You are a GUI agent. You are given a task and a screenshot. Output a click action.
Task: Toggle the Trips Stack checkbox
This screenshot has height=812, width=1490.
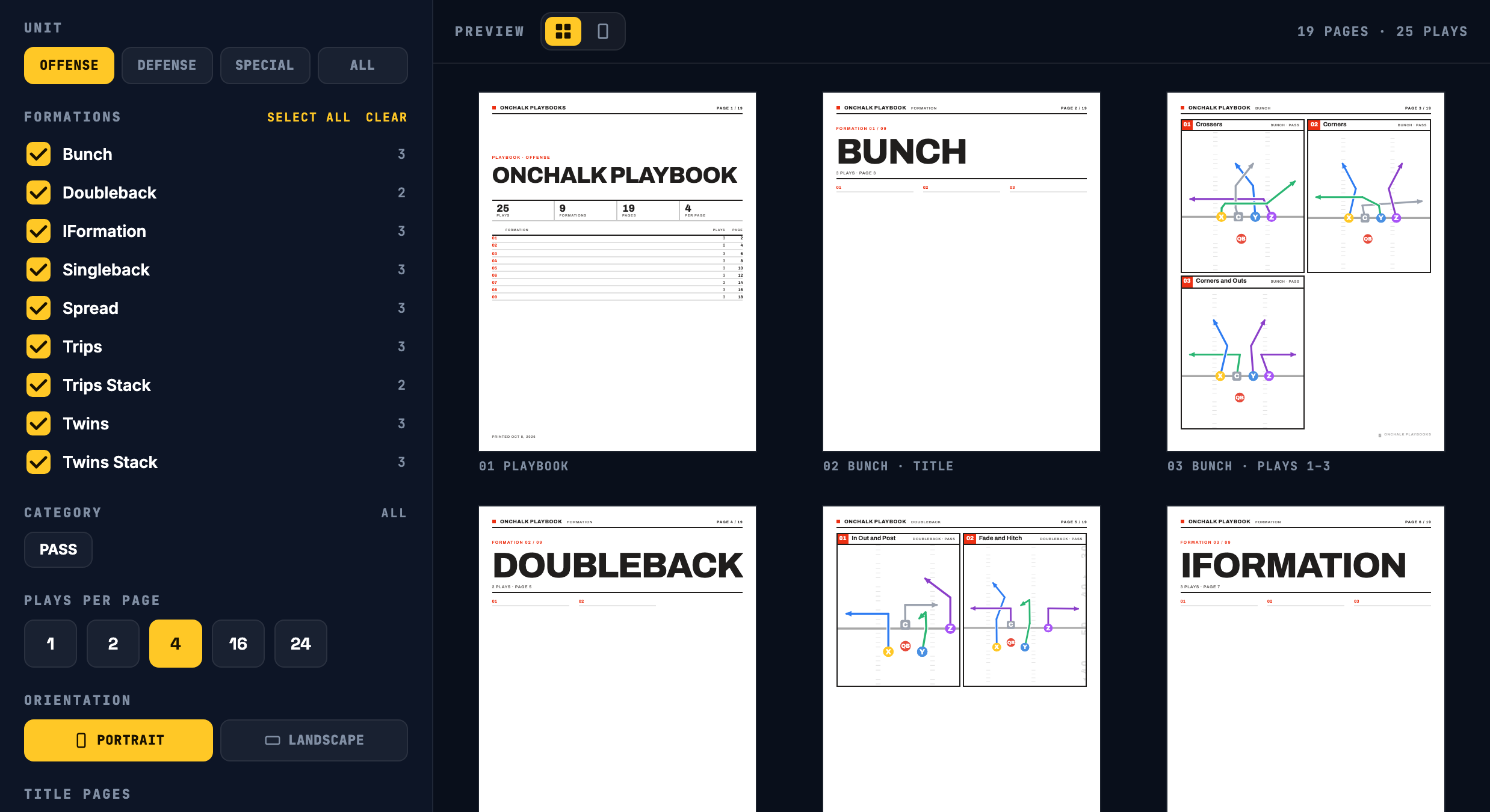click(x=39, y=385)
